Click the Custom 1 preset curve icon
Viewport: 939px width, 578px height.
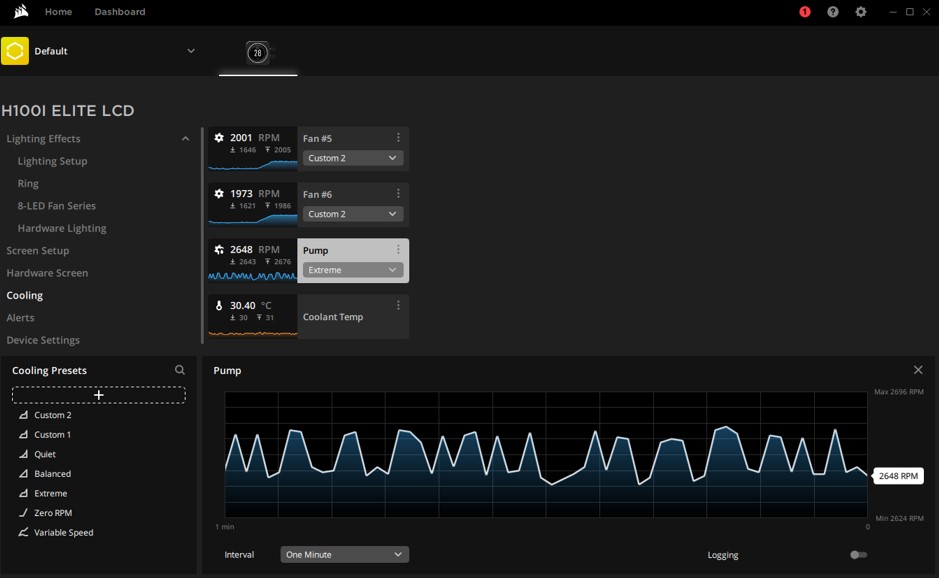click(x=23, y=435)
